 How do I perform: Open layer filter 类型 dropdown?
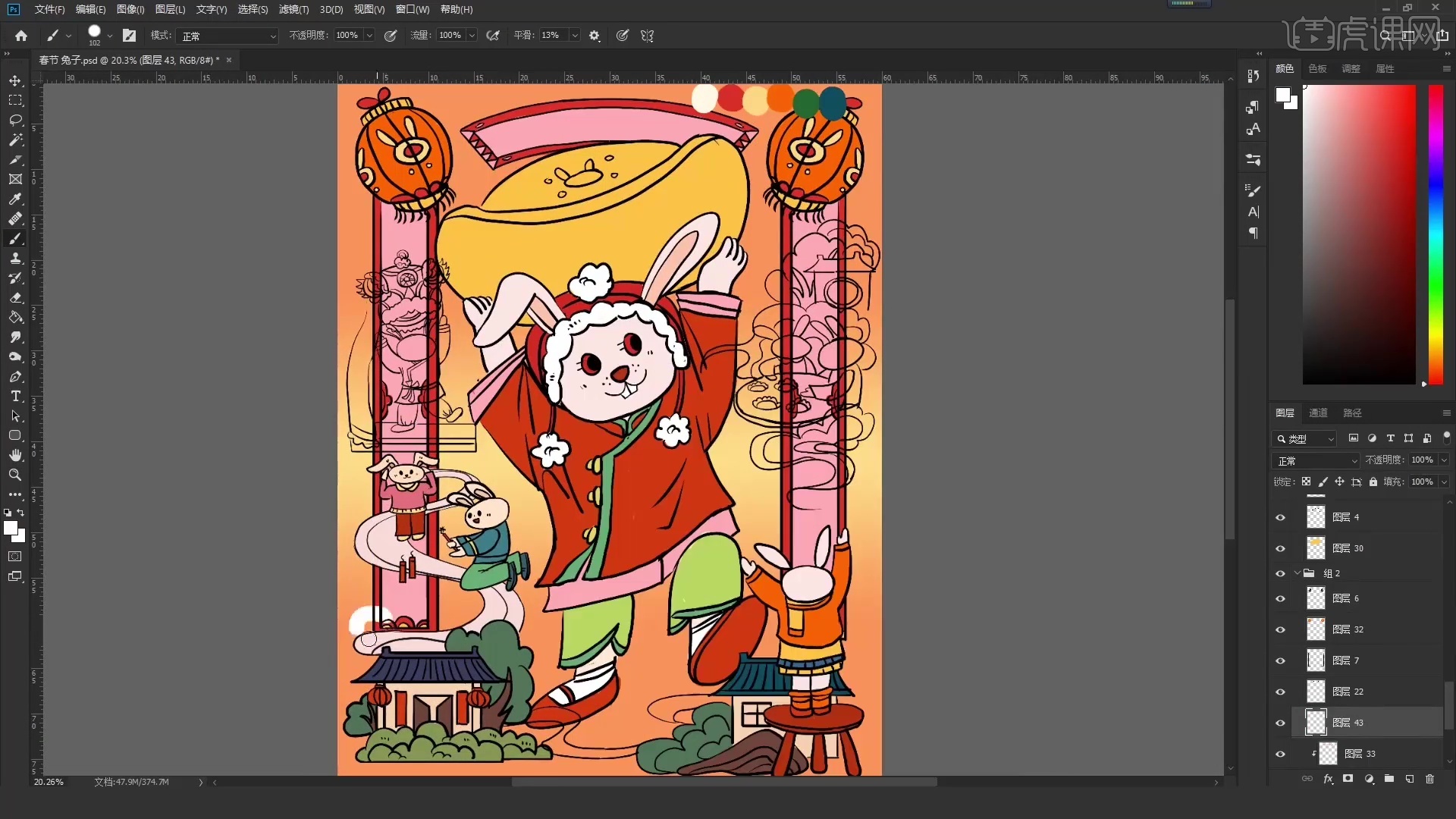(1304, 438)
